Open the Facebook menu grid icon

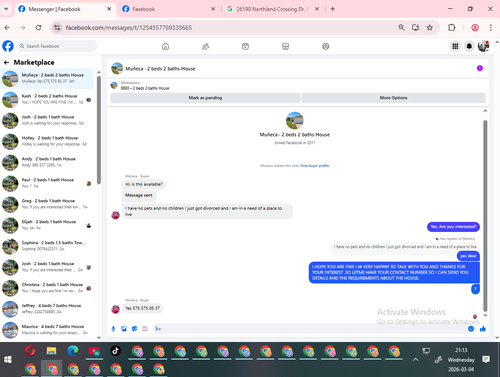[x=455, y=46]
